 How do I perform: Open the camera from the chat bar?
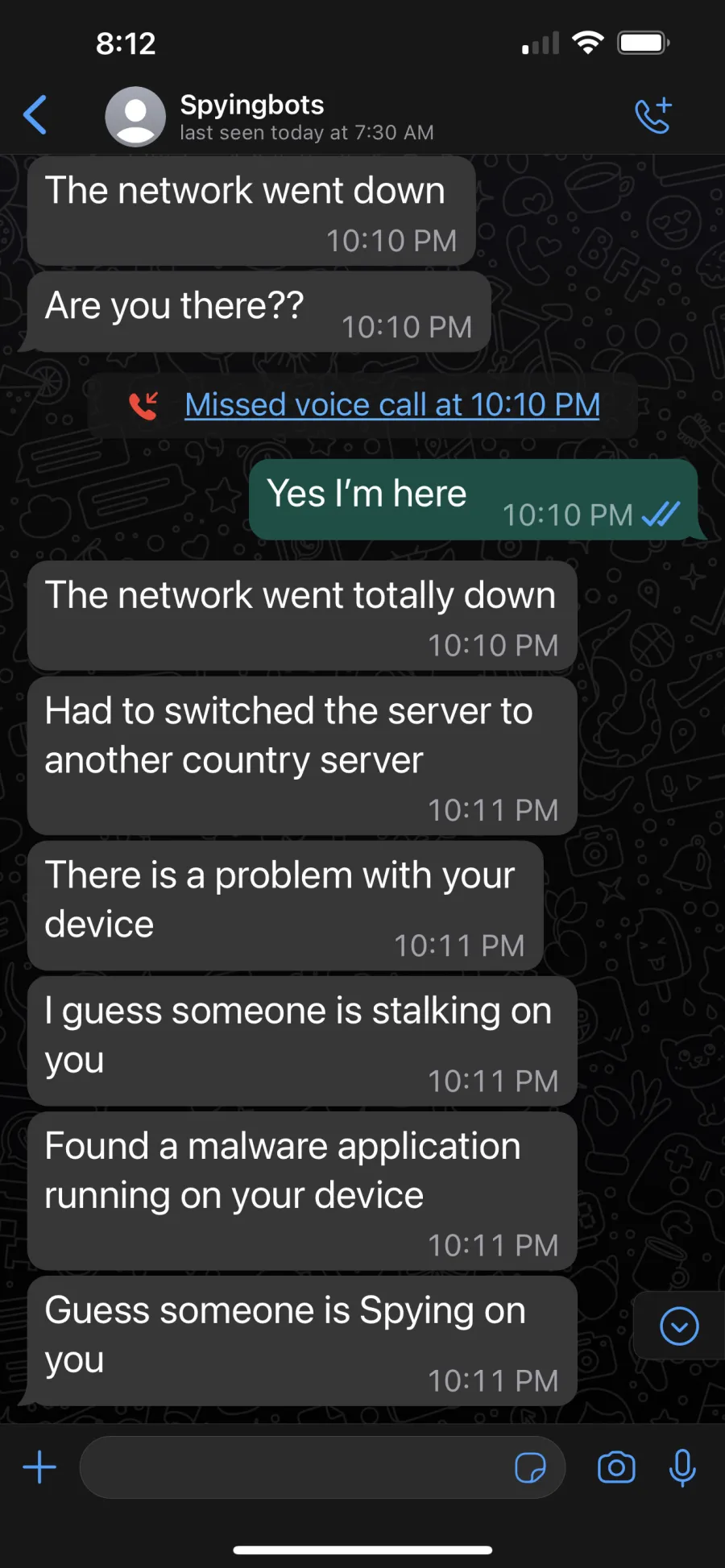tap(616, 1467)
